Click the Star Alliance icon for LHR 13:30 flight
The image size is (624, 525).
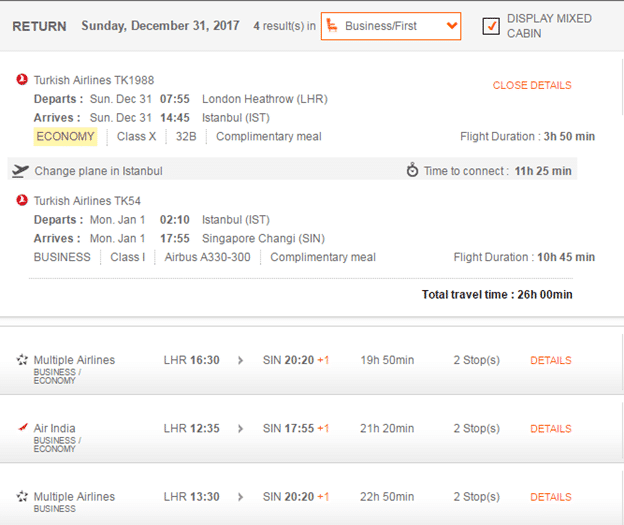(x=22, y=496)
